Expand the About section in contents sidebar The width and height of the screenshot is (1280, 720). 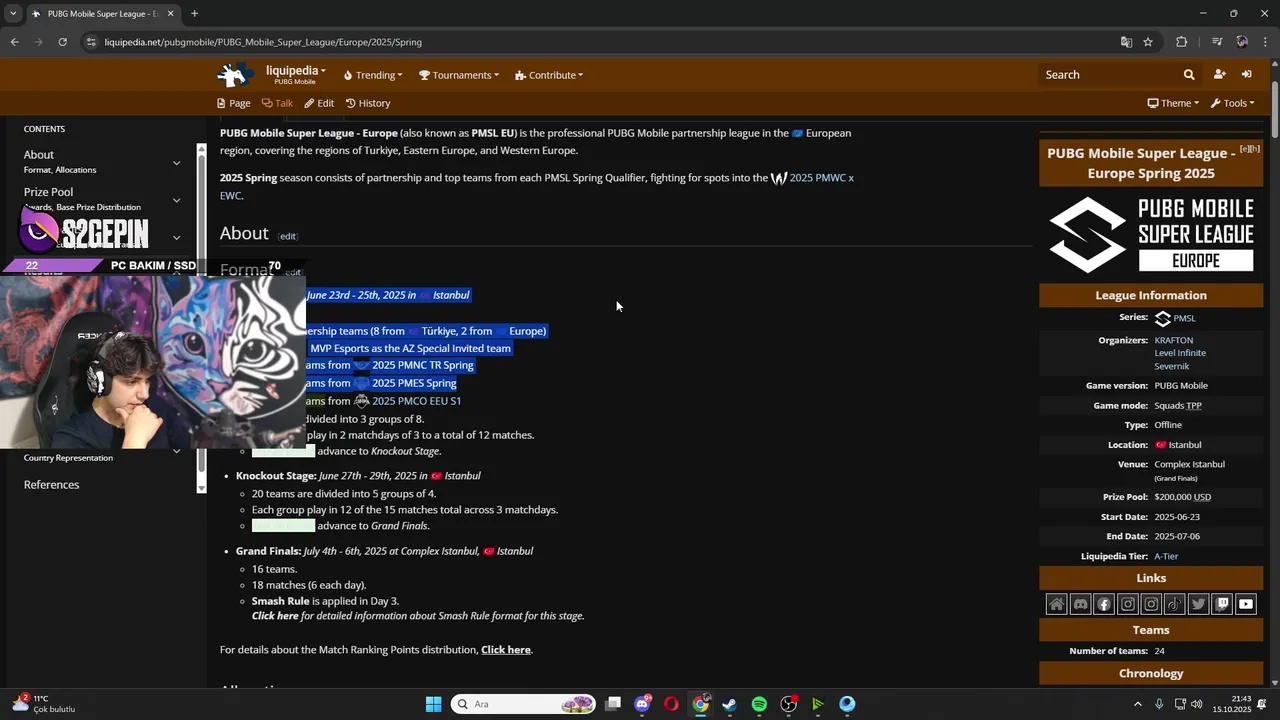(x=176, y=162)
